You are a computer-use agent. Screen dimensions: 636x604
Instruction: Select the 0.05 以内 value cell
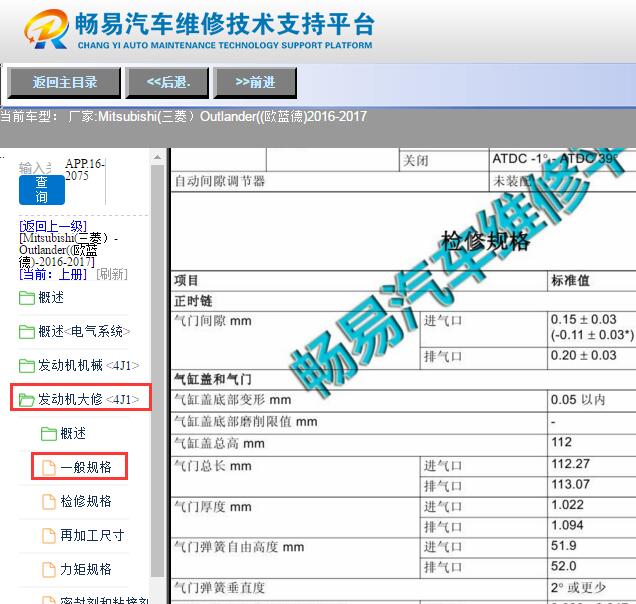pos(578,400)
